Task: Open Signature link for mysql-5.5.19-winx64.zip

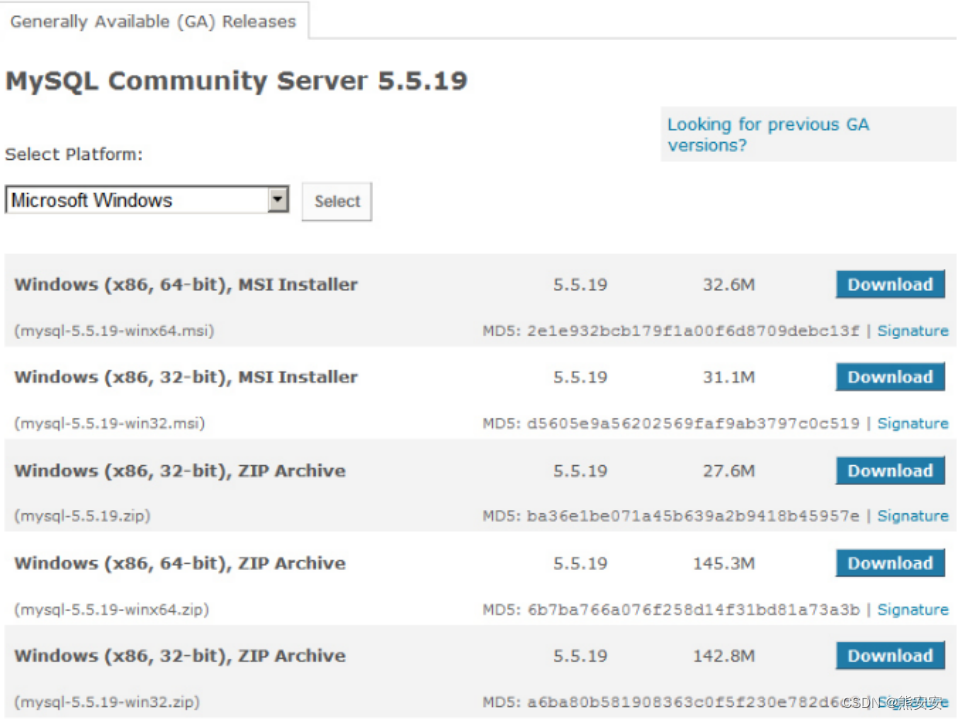Action: pos(913,609)
